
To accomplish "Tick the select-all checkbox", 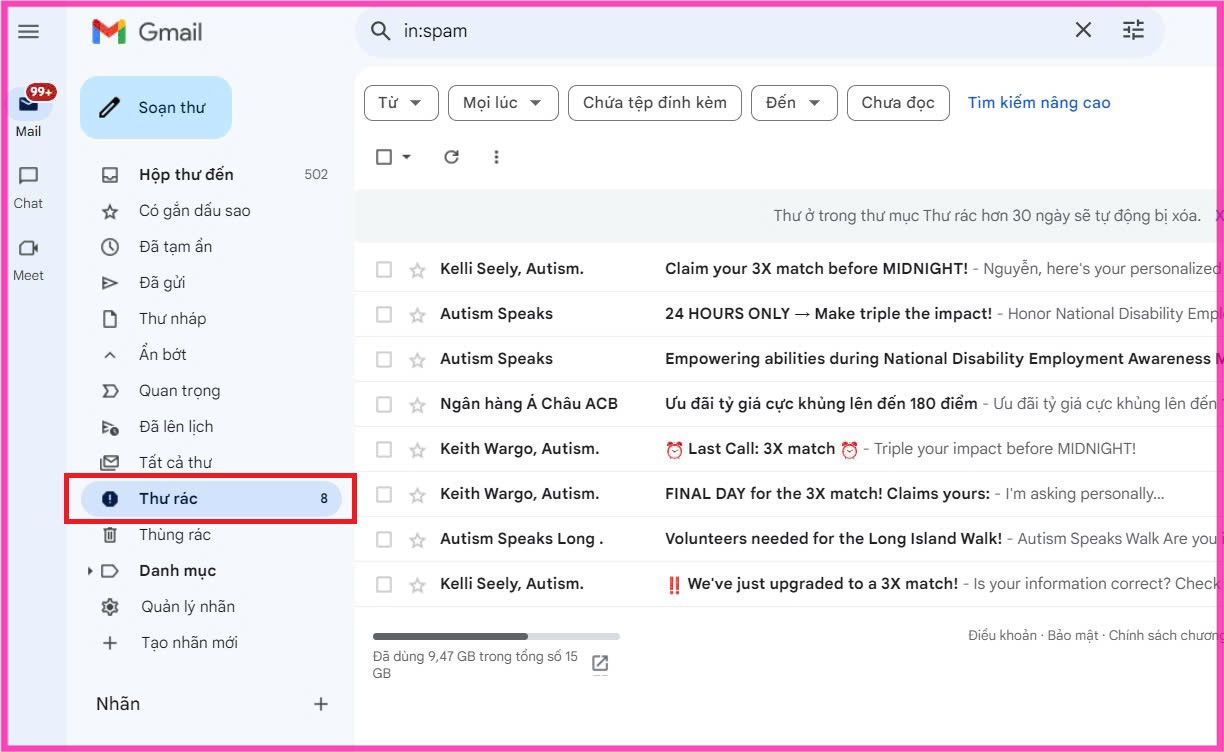I will [384, 157].
